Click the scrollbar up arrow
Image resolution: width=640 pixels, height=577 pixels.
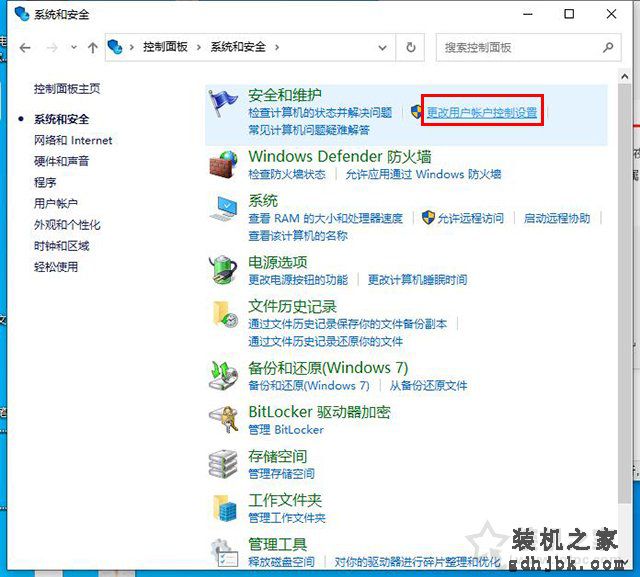point(624,76)
